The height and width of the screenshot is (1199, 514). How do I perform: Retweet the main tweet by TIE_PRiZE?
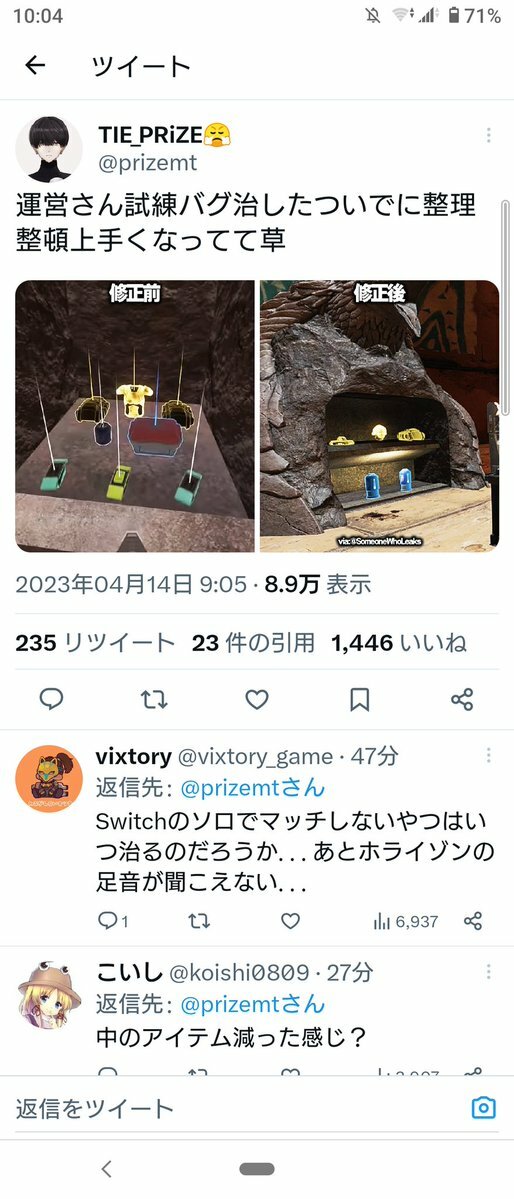(155, 699)
